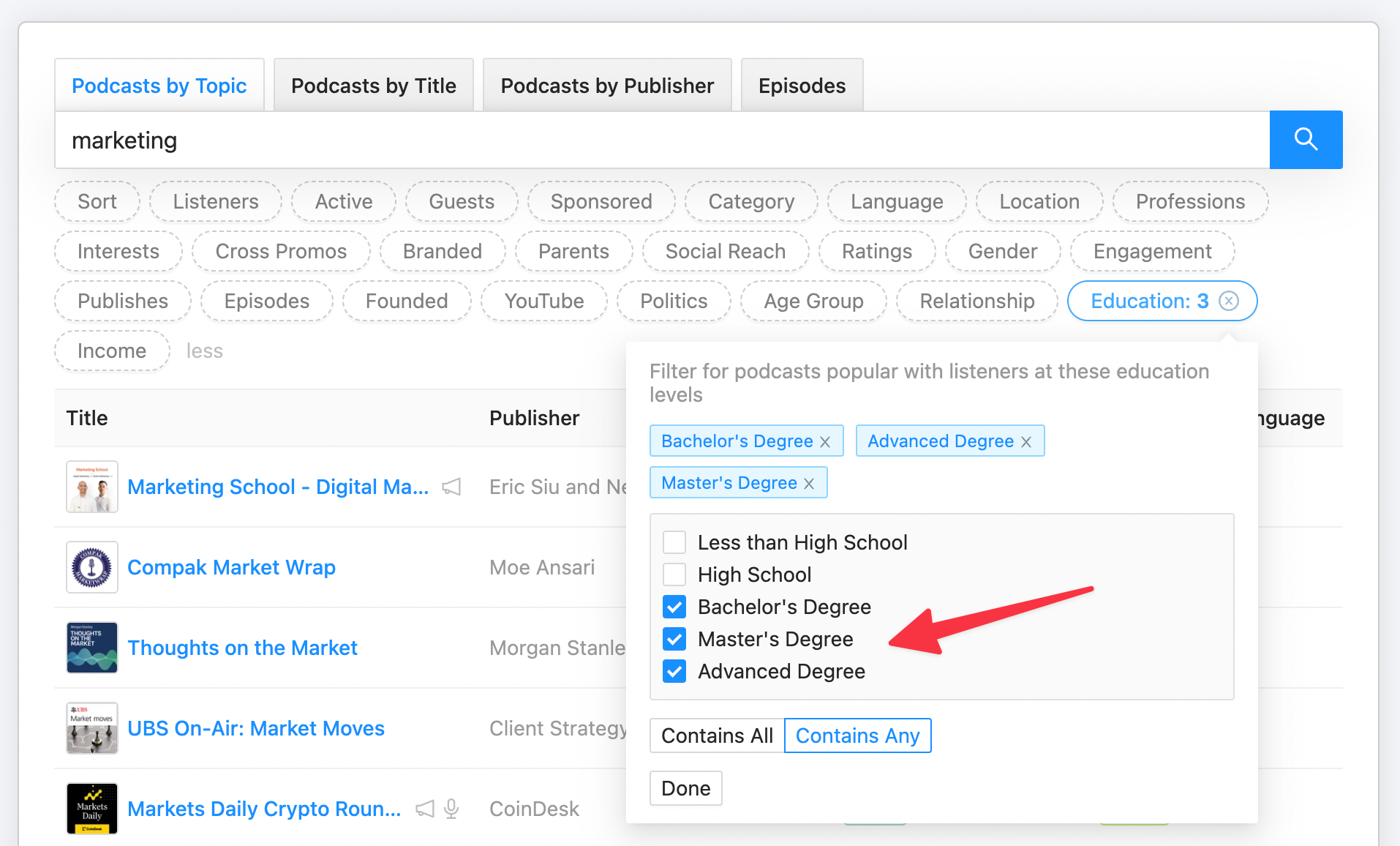Open the Gender filter
This screenshot has width=1400, height=846.
click(1003, 251)
